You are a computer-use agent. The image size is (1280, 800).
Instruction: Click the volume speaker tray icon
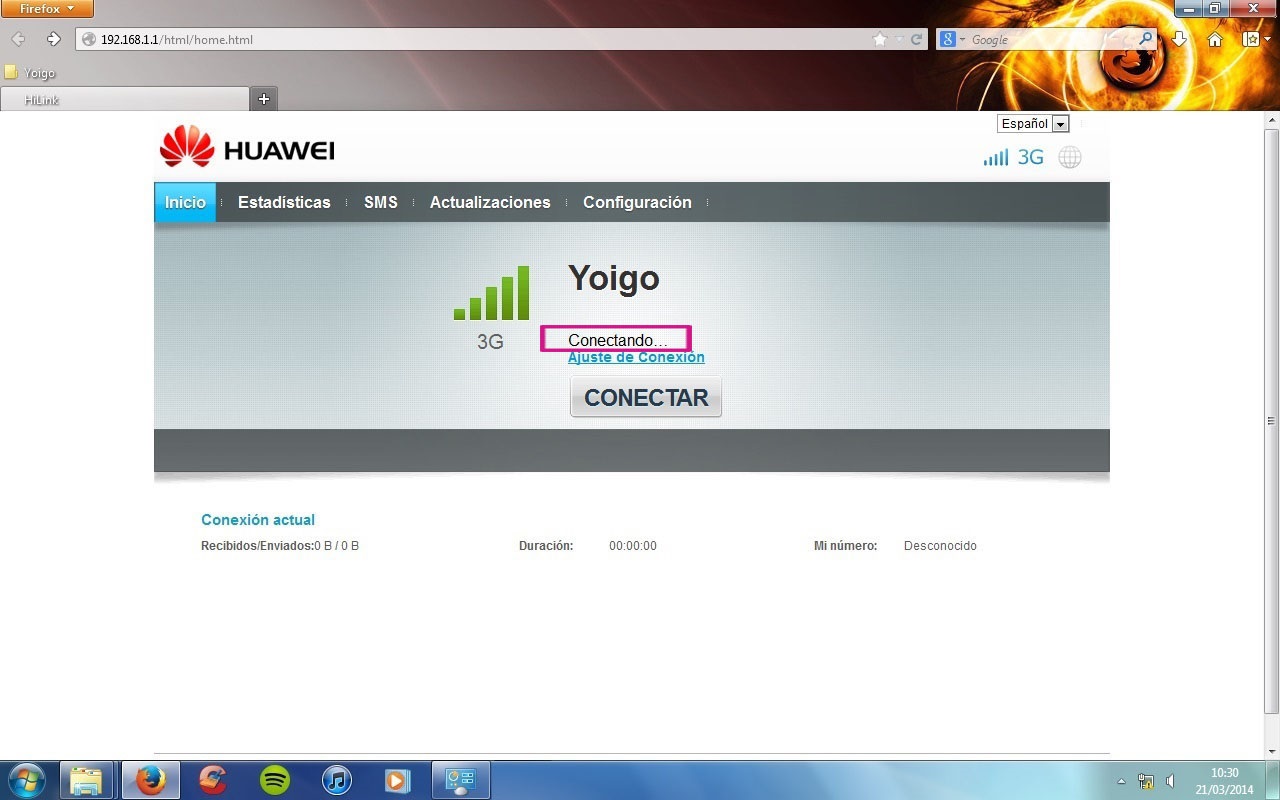pos(1170,781)
